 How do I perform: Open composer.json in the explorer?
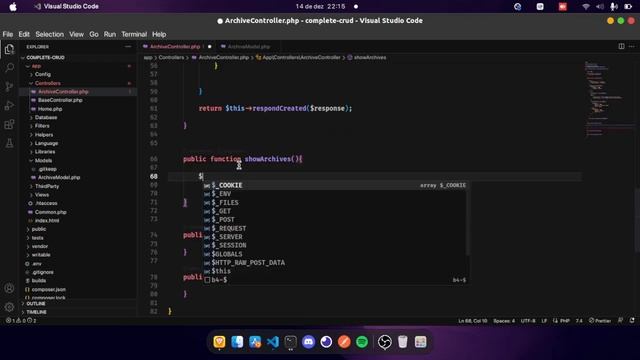pyautogui.click(x=48, y=289)
